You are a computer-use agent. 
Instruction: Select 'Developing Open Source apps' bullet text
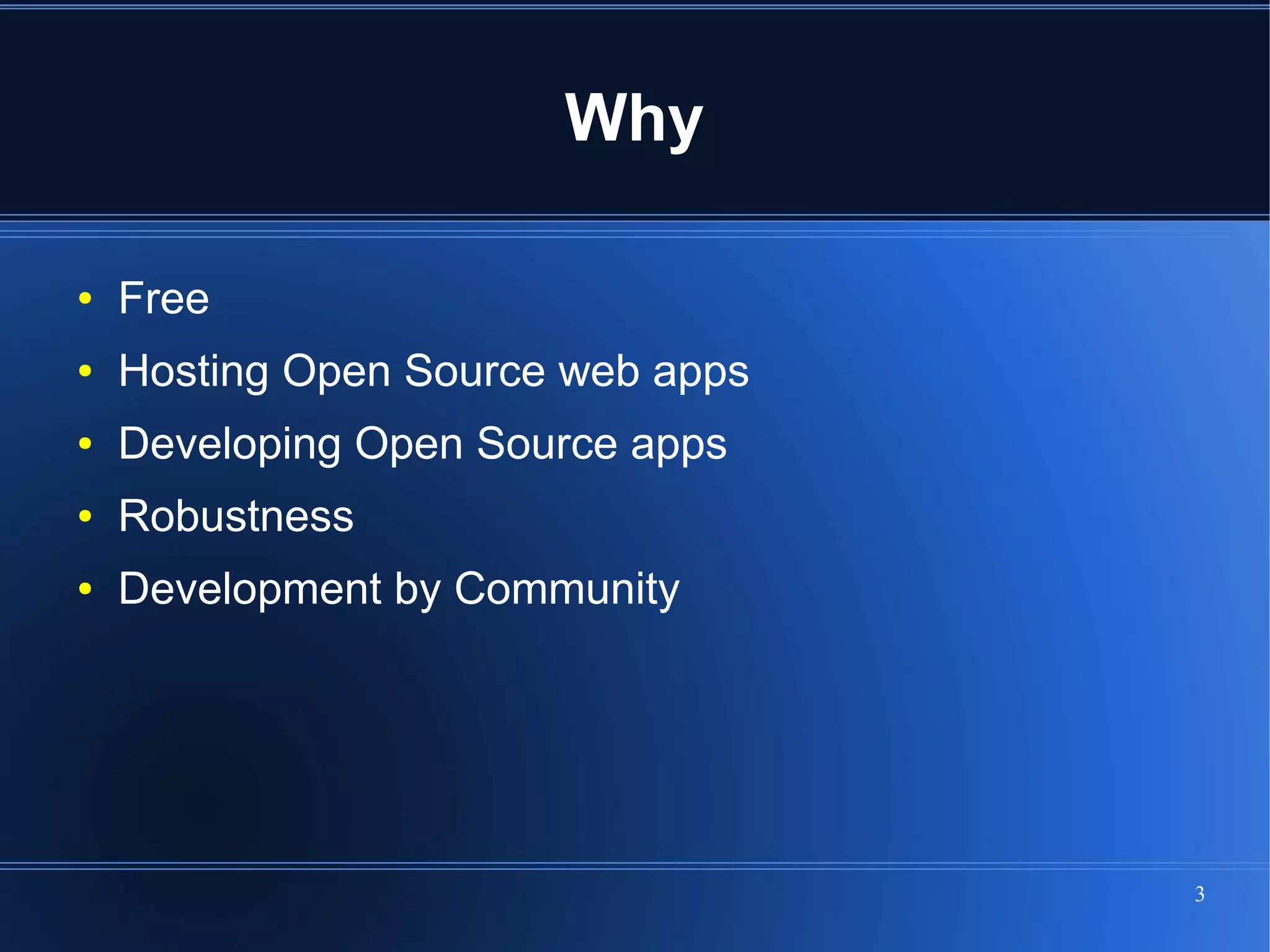[x=422, y=443]
